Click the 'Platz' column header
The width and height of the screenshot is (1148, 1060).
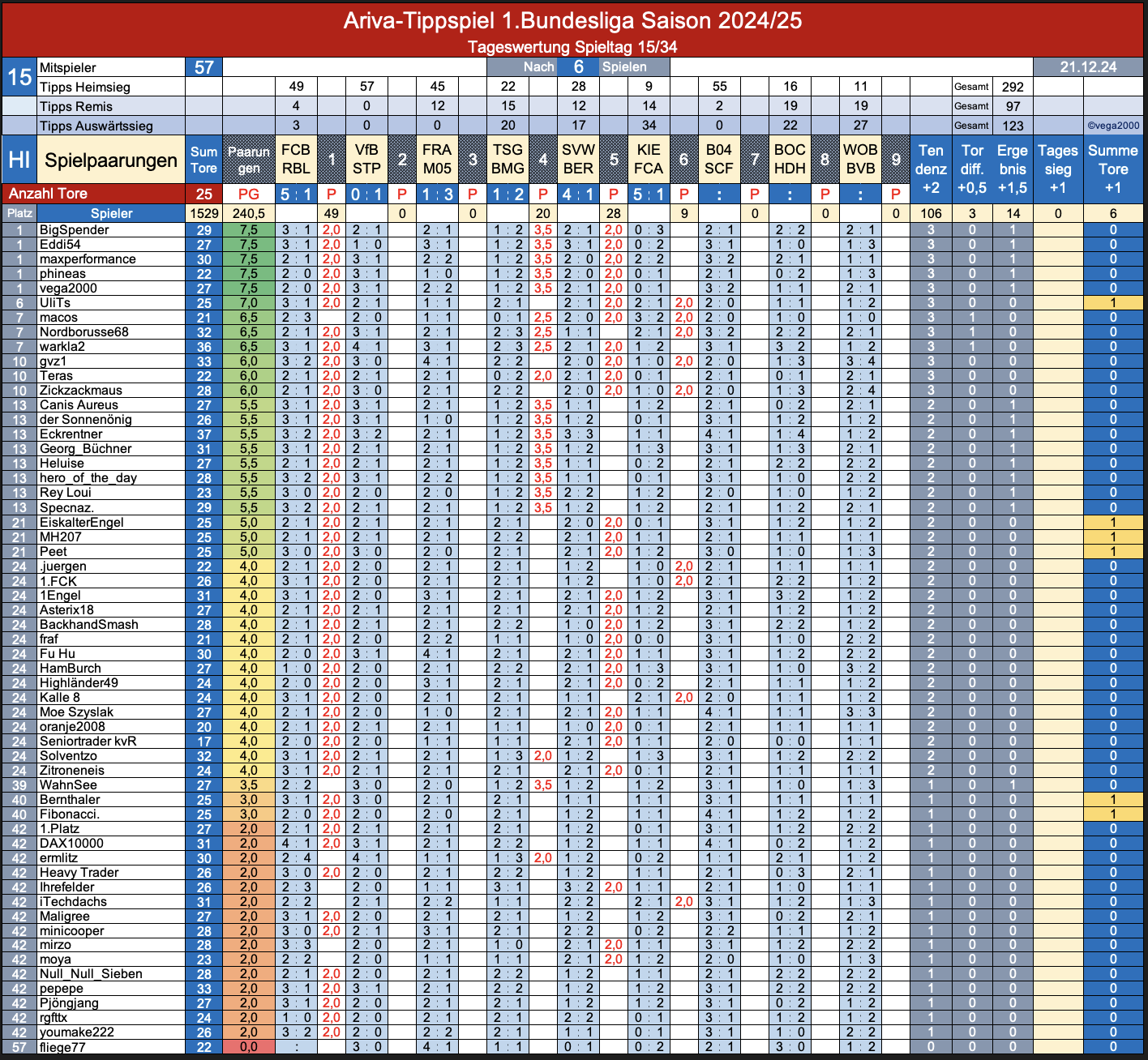pos(19,213)
